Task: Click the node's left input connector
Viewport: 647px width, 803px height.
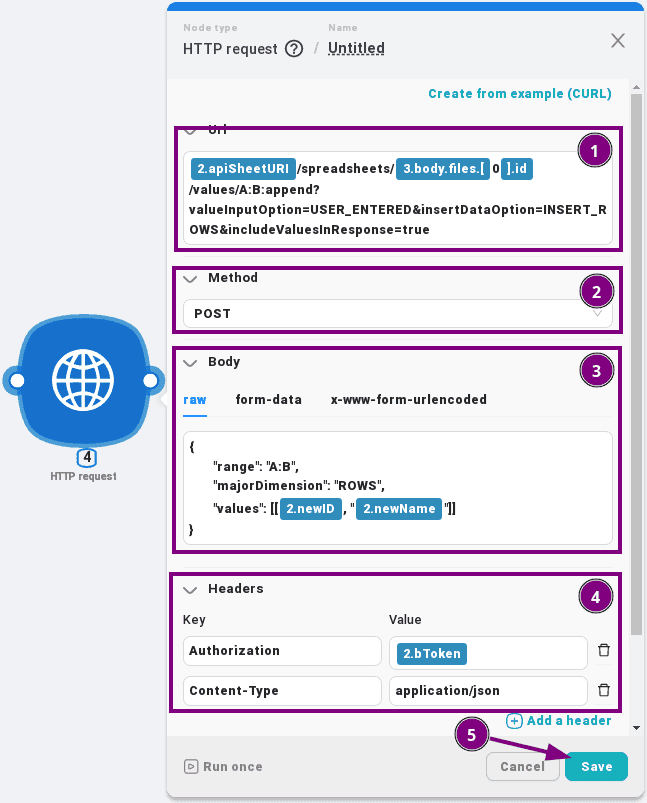Action: pos(14,381)
